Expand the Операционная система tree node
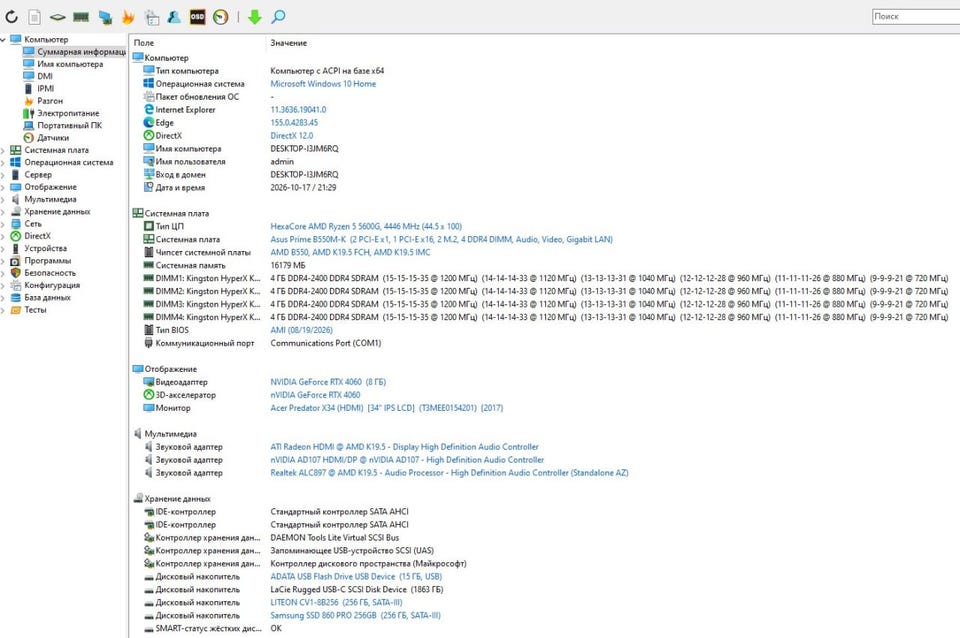960x638 pixels. 3,162
